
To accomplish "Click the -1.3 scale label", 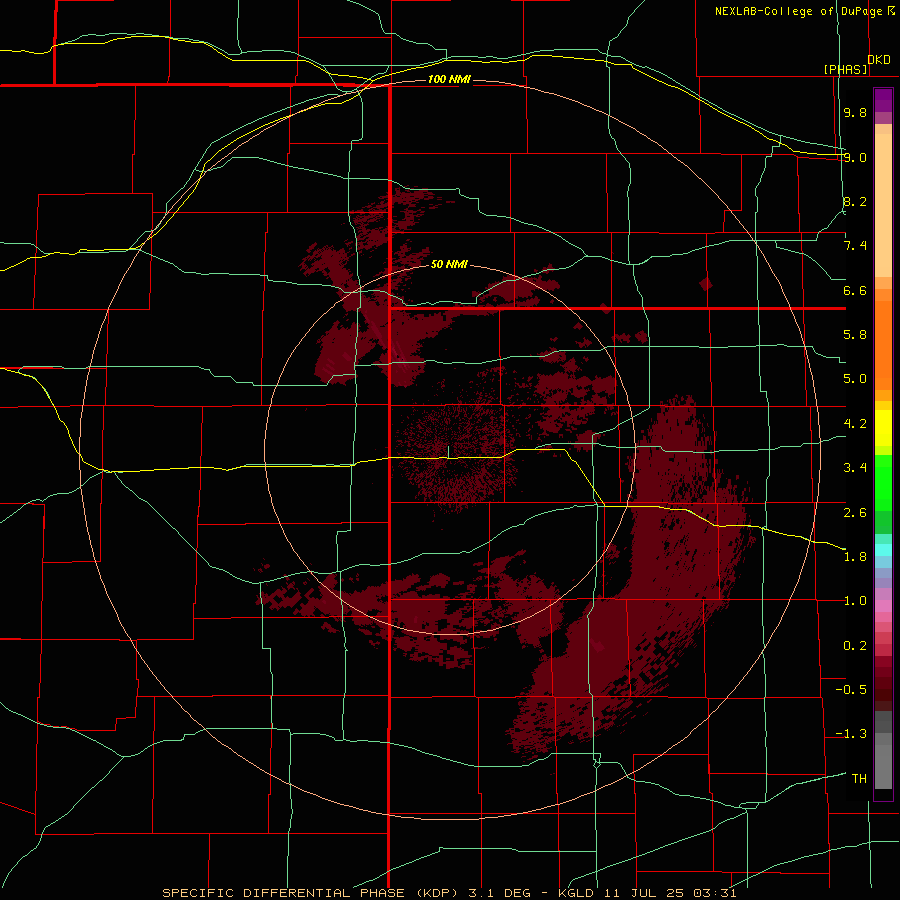I will click(851, 734).
